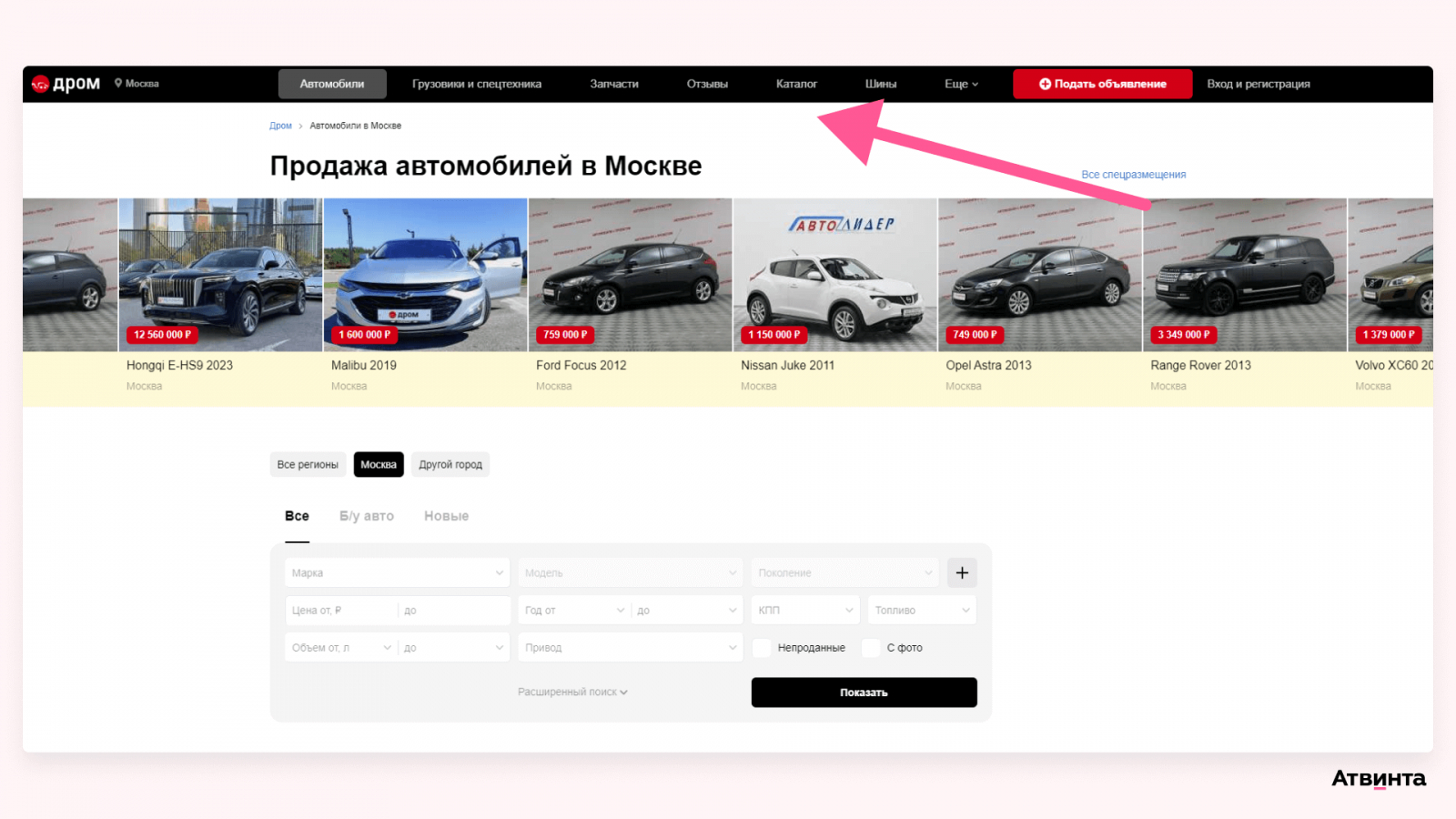Switch to the Б/у авто tab
Image resolution: width=1456 pixels, height=819 pixels.
[x=367, y=516]
